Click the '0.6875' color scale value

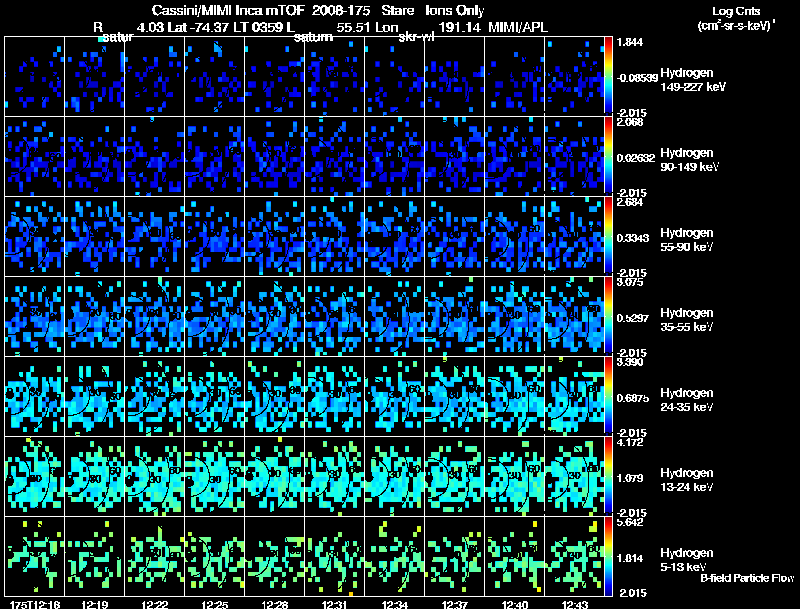(633, 398)
